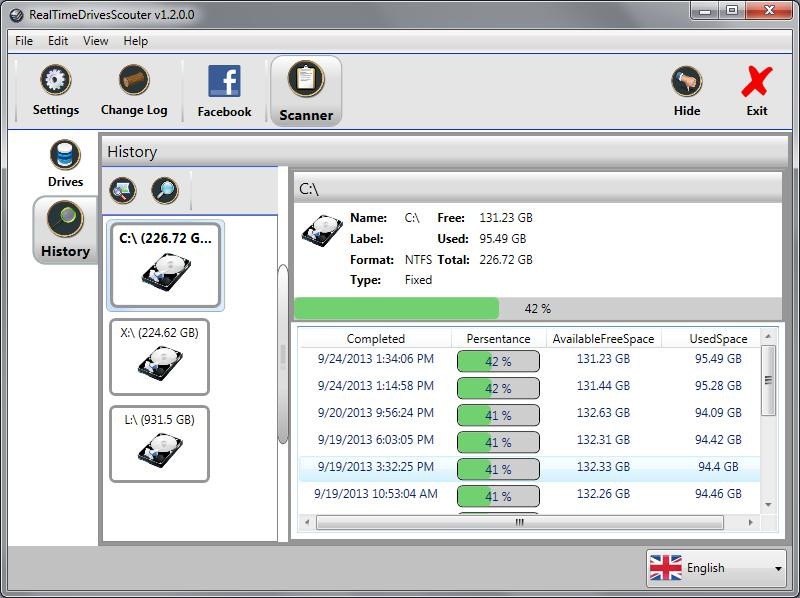
Task: Click the app icon in the title bar
Action: coord(17,15)
